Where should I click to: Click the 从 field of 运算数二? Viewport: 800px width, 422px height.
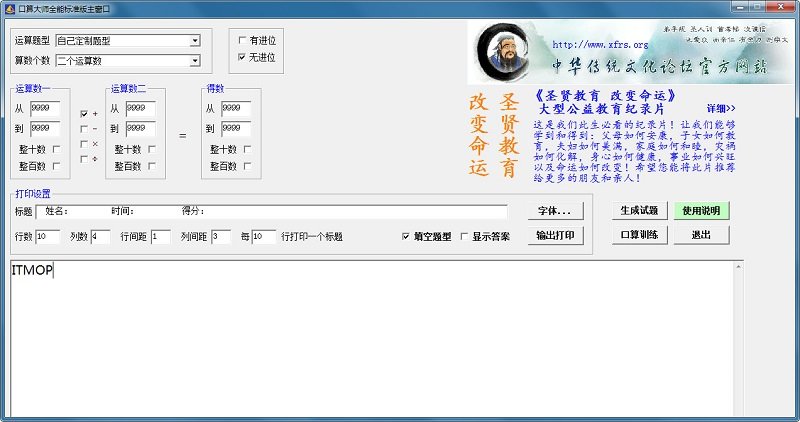140,108
